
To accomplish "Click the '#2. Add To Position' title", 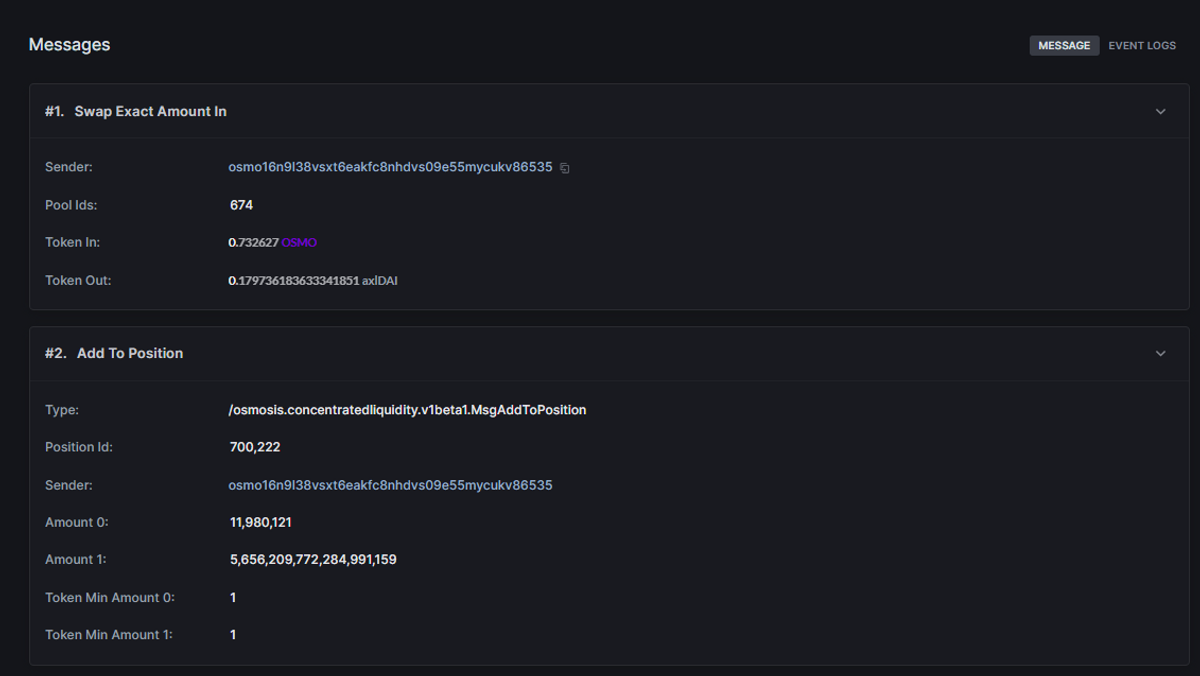I will point(114,353).
